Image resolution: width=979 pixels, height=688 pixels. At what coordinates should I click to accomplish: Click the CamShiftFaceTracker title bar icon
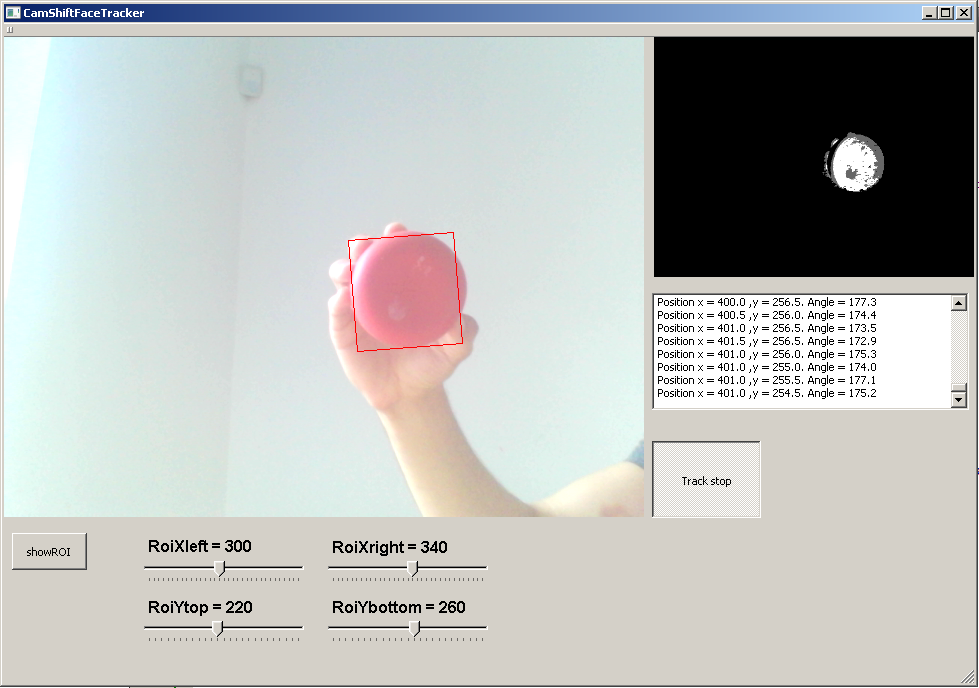pos(12,12)
